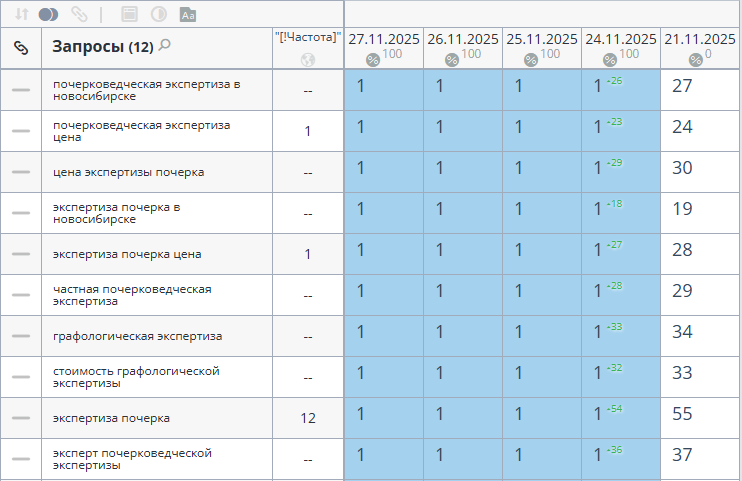Click dash handle for 'экспертиза почерка цена' row
This screenshot has height=481, width=742.
tap(21, 254)
